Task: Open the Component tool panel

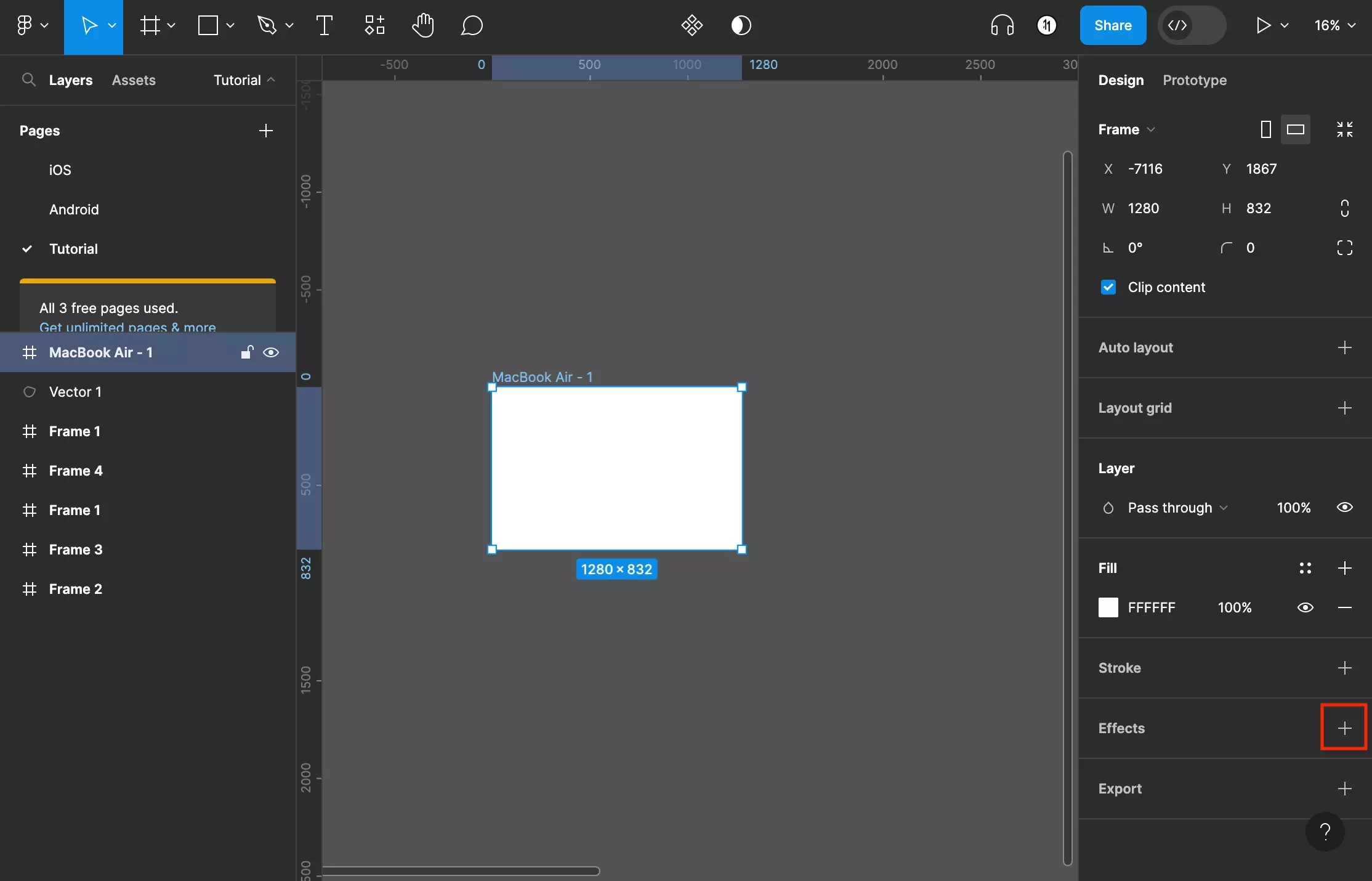Action: [374, 25]
